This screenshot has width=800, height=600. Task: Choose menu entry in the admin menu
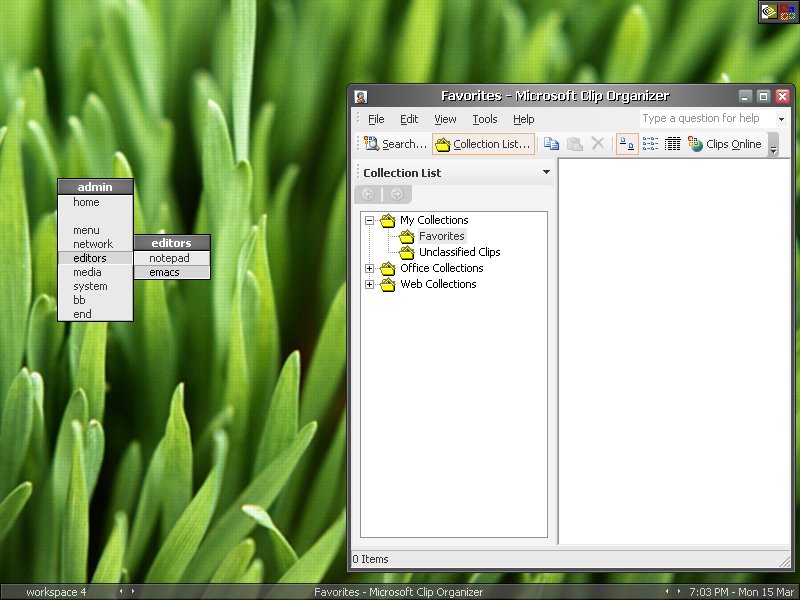tap(95, 230)
